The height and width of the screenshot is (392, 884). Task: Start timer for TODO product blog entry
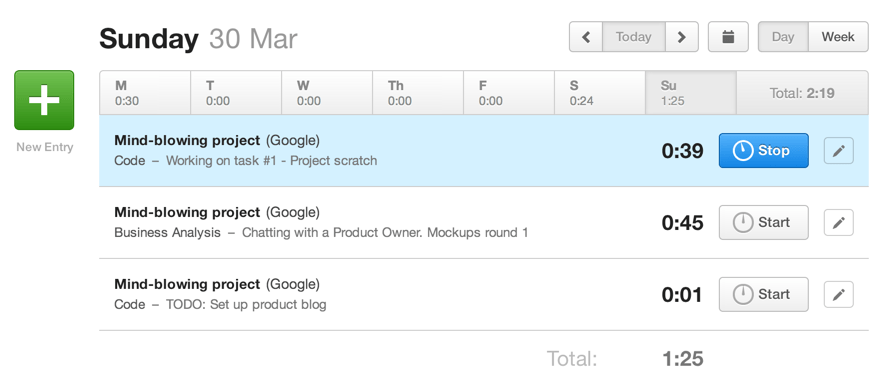pos(763,294)
